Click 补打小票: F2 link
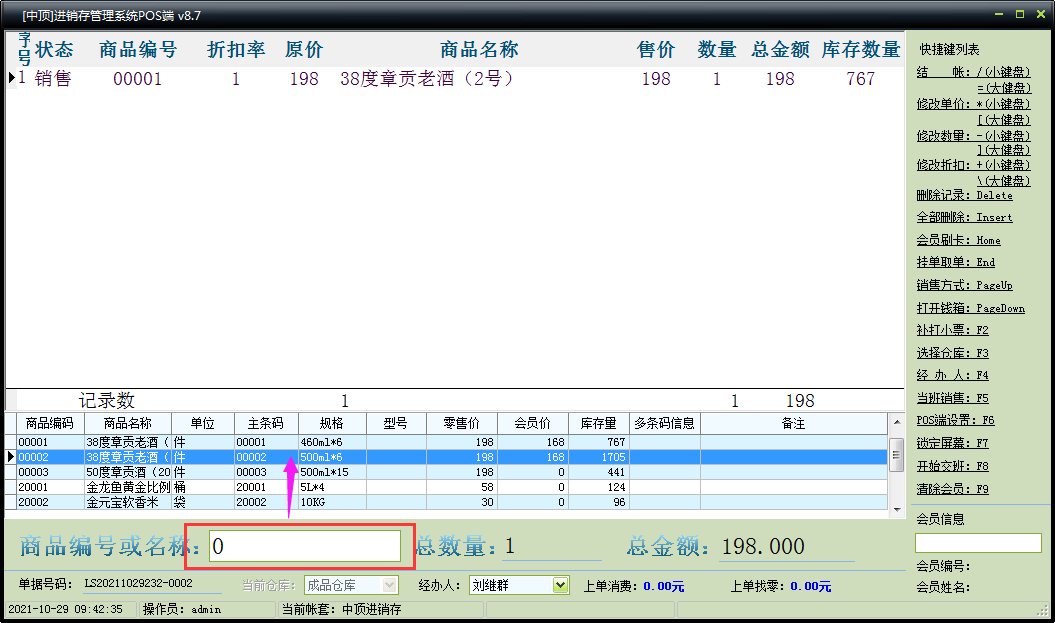This screenshot has width=1055, height=623. pos(952,330)
